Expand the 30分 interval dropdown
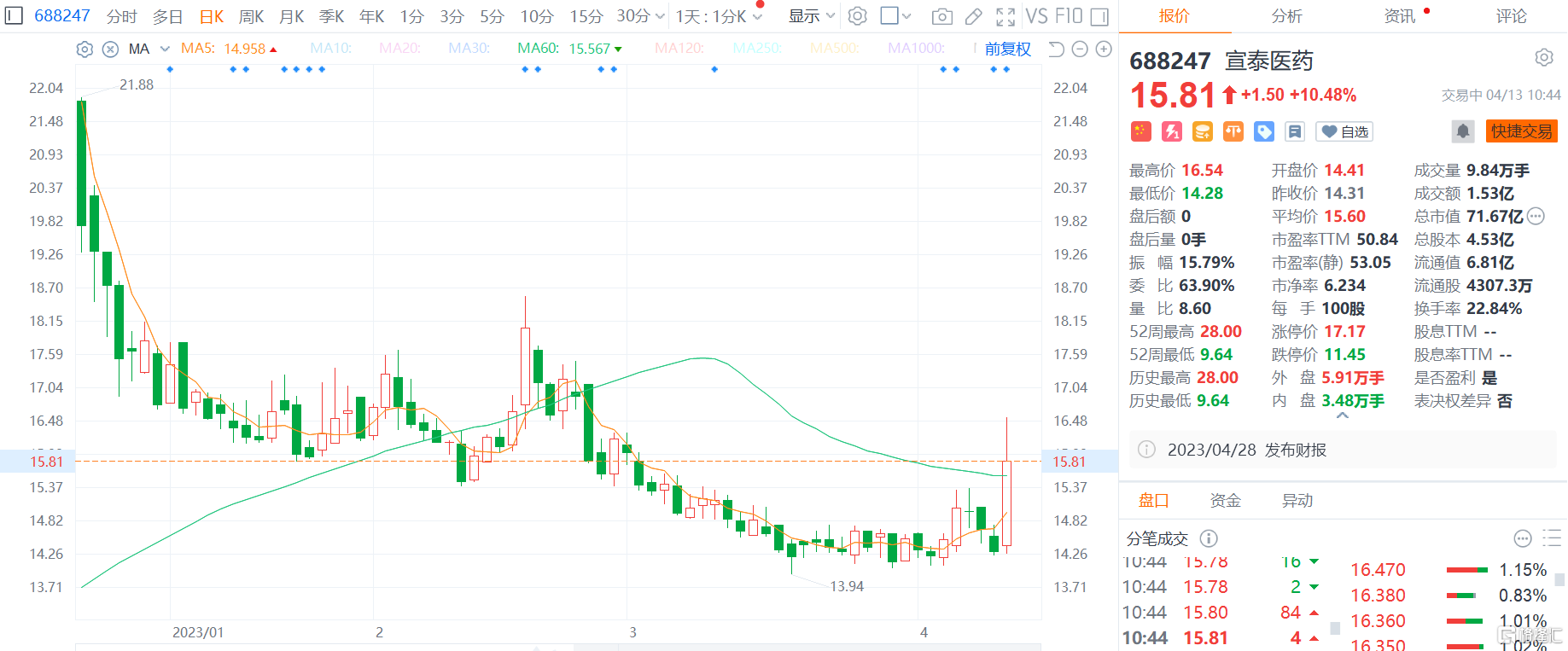The width and height of the screenshot is (1568, 651). tap(660, 16)
